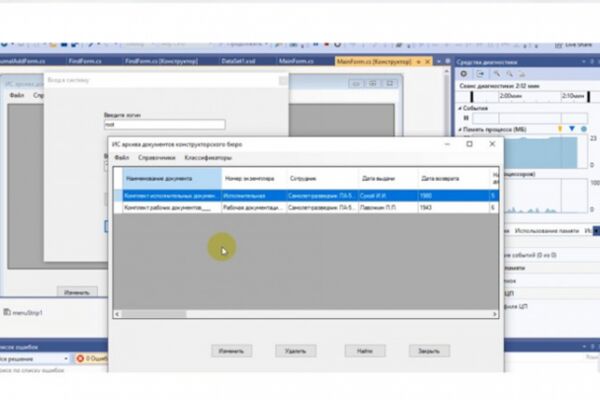Click the Live Share button

[574, 45]
